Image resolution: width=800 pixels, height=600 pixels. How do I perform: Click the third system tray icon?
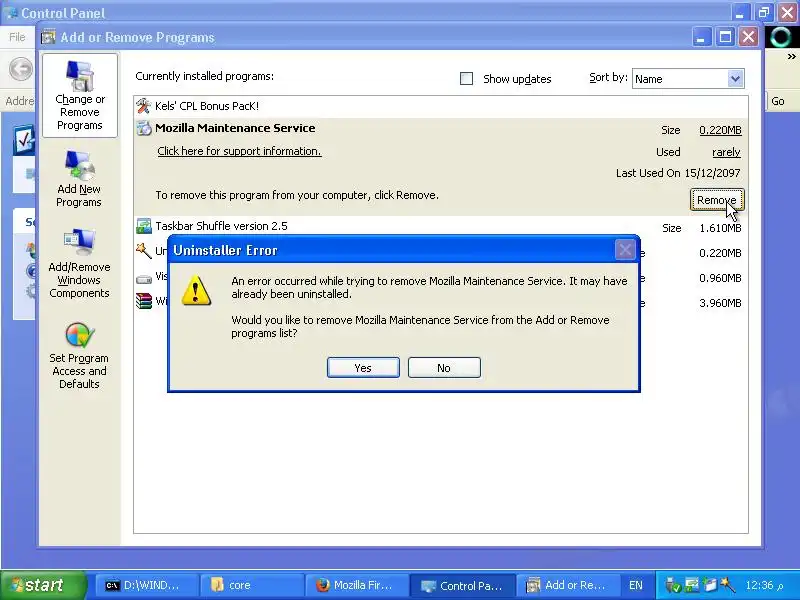(x=710, y=585)
